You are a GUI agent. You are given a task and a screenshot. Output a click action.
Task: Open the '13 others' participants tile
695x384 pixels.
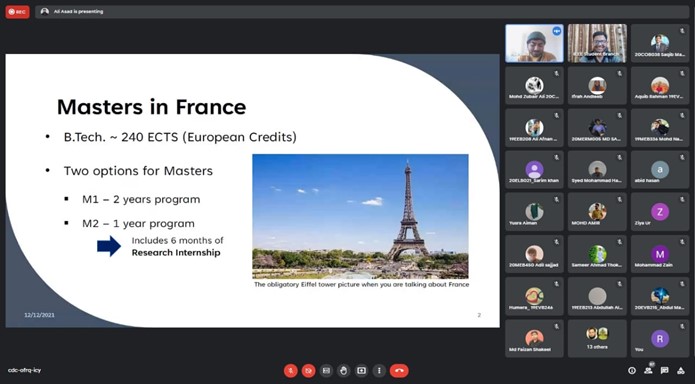click(x=597, y=338)
